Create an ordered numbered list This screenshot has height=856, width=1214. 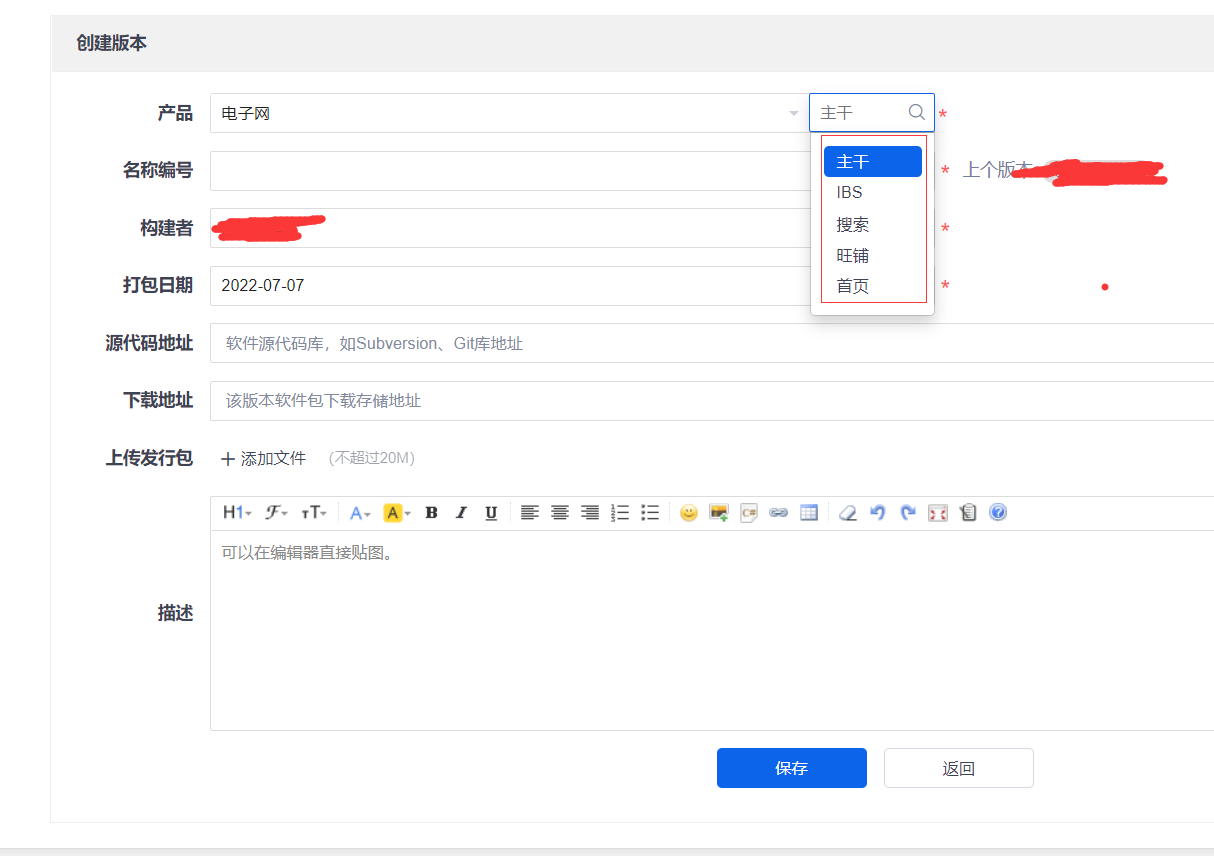(x=620, y=513)
